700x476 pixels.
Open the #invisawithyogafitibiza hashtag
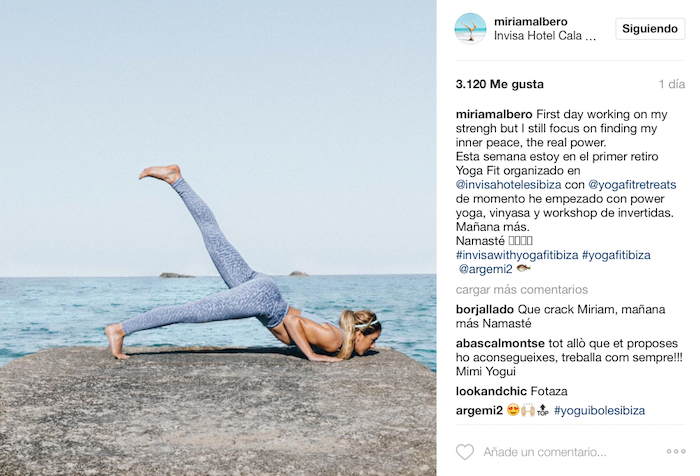(517, 255)
